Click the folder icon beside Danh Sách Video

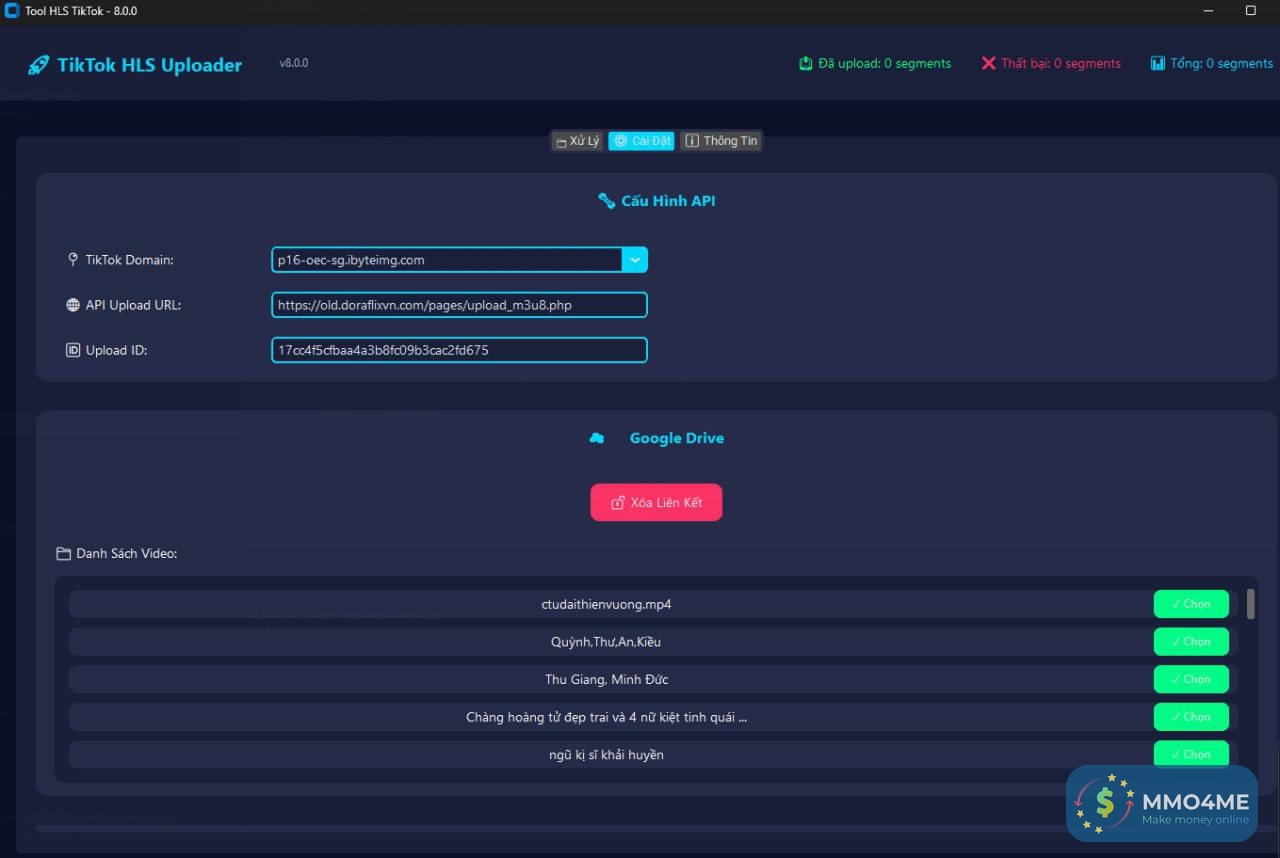pos(63,553)
